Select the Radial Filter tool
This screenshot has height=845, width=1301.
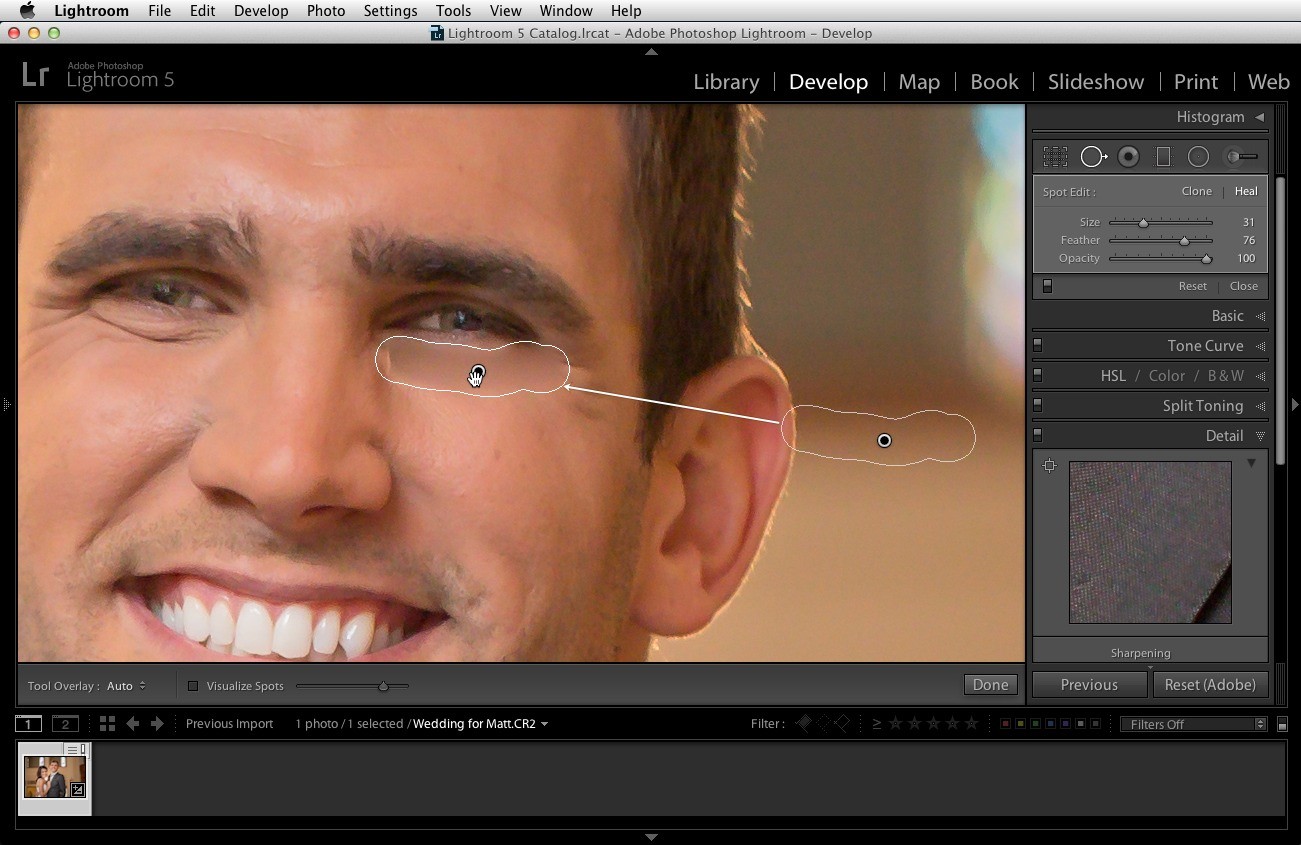[x=1198, y=157]
